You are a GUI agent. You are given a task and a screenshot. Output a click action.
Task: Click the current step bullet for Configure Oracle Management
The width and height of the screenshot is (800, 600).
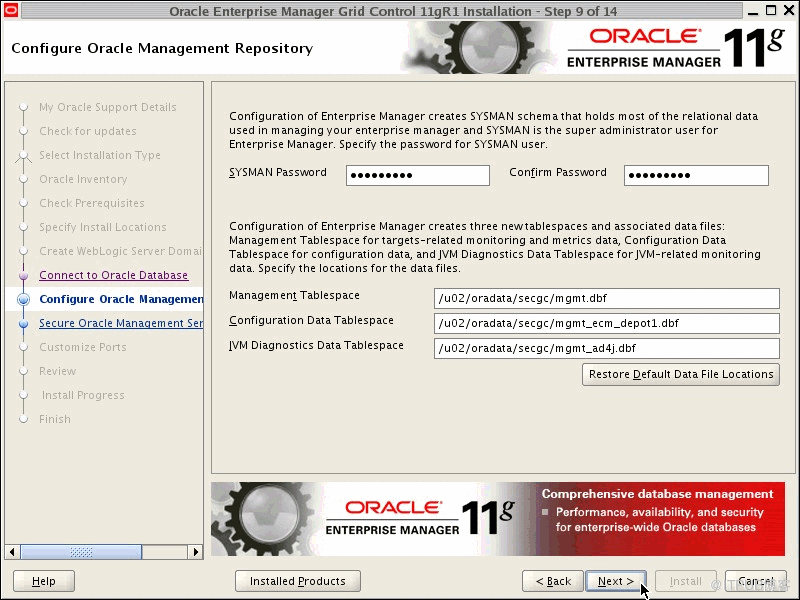tap(23, 299)
